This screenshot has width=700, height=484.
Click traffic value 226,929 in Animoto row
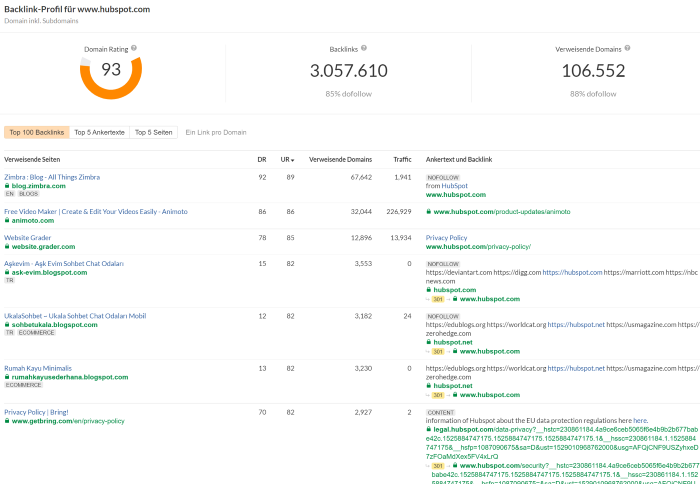coord(399,212)
